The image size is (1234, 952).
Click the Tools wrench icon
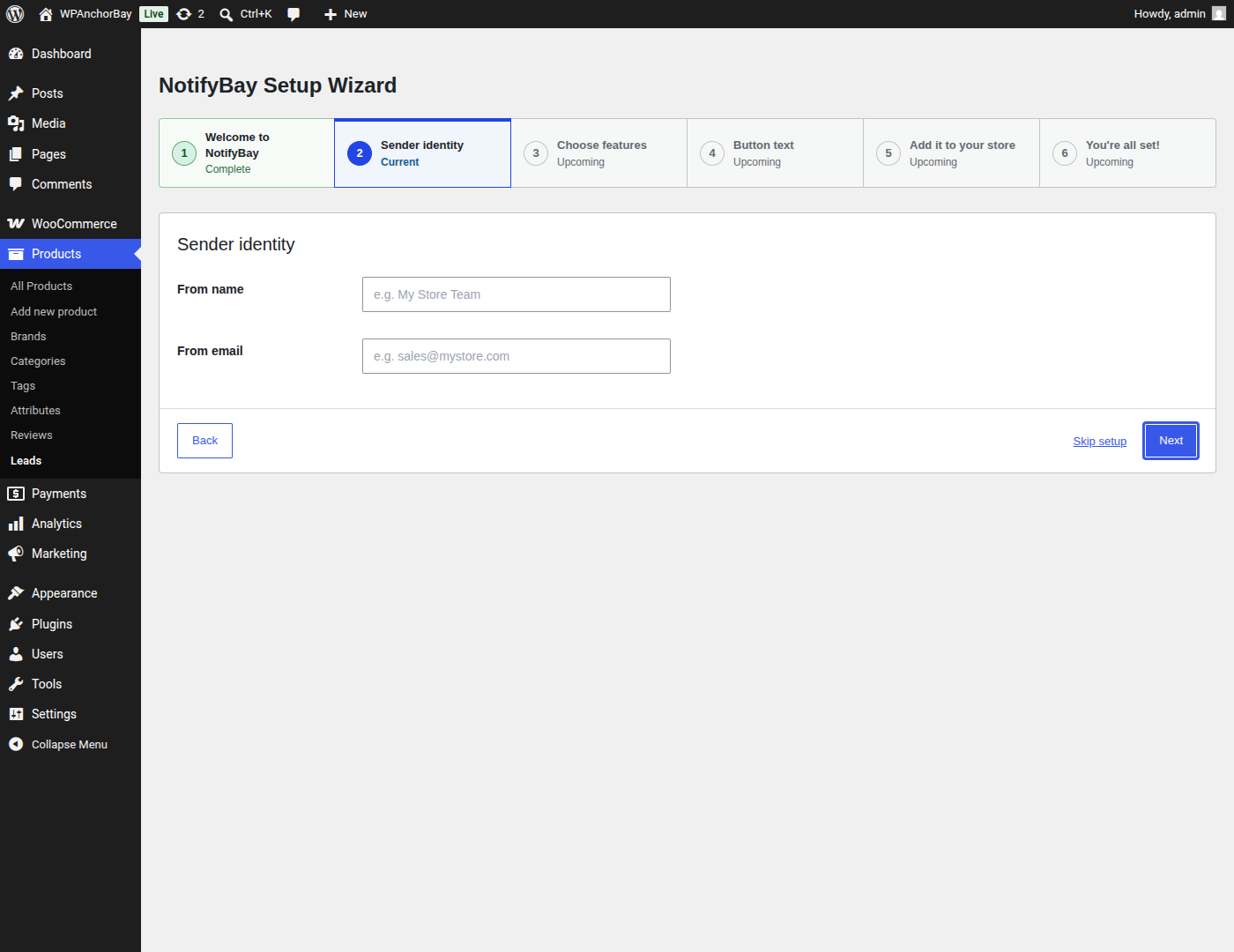pyautogui.click(x=16, y=684)
